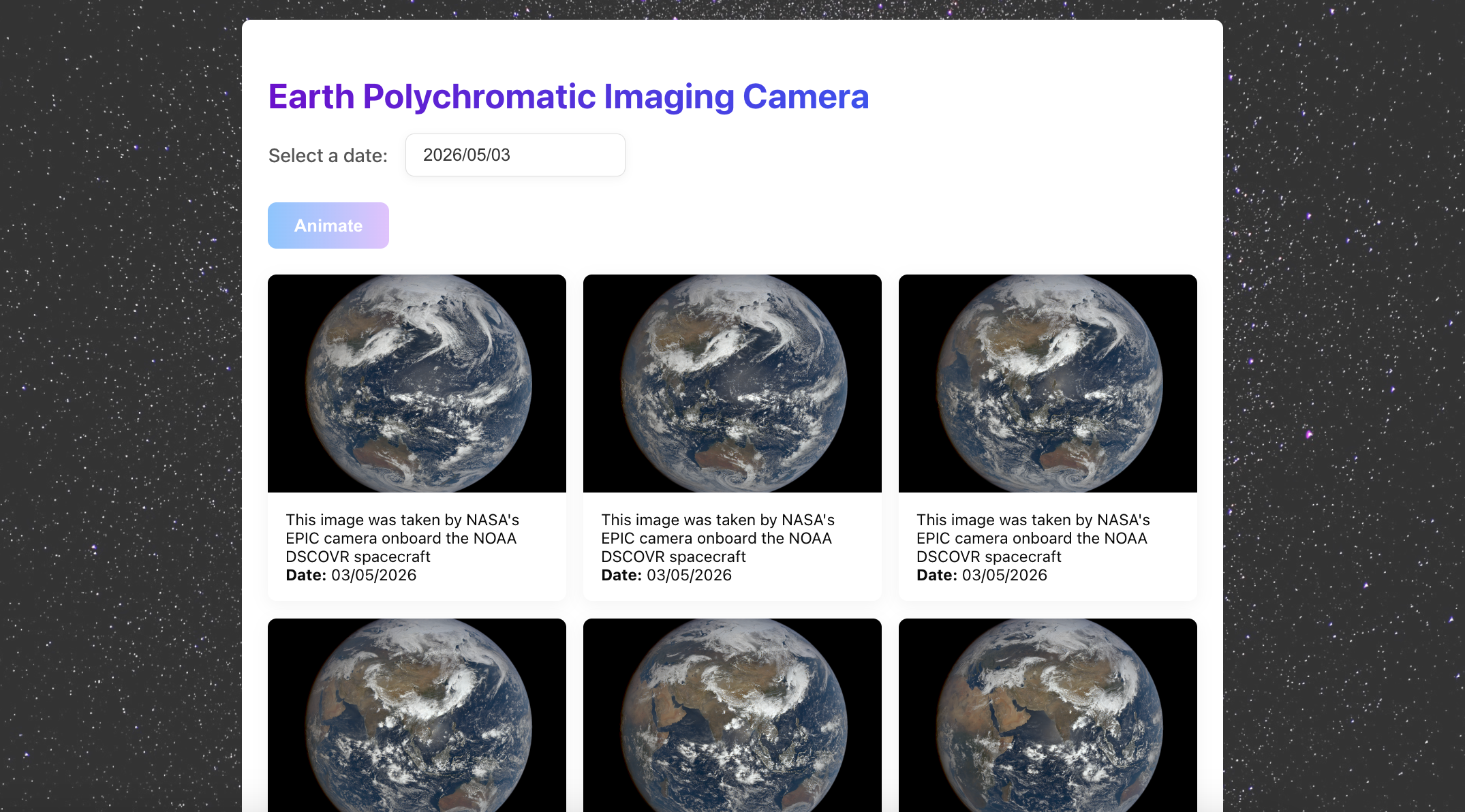The image size is (1465, 812).
Task: Open the Earth image in the bottom-right card
Action: point(1048,715)
